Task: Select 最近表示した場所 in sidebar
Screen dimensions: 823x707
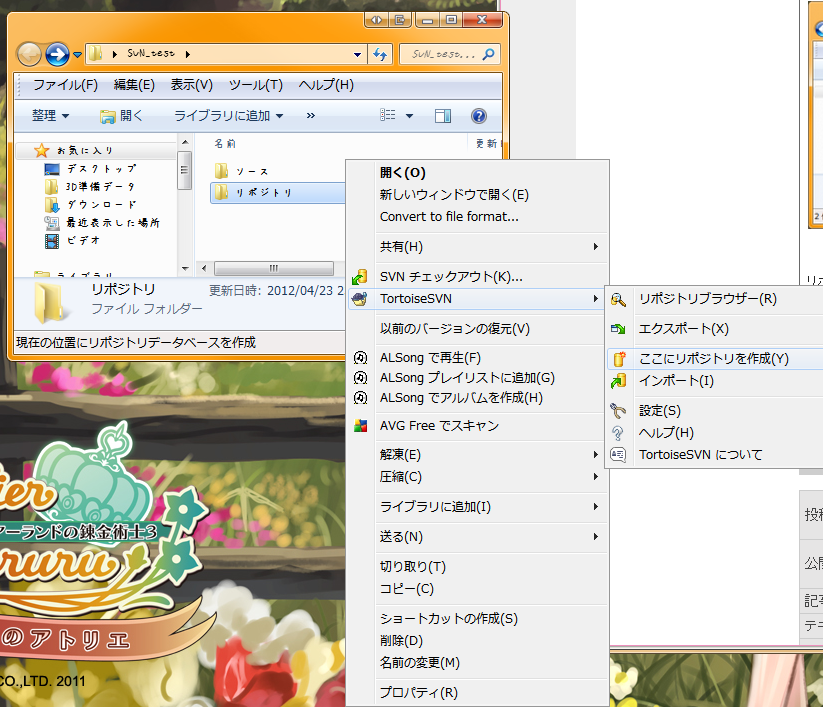Action: click(113, 223)
